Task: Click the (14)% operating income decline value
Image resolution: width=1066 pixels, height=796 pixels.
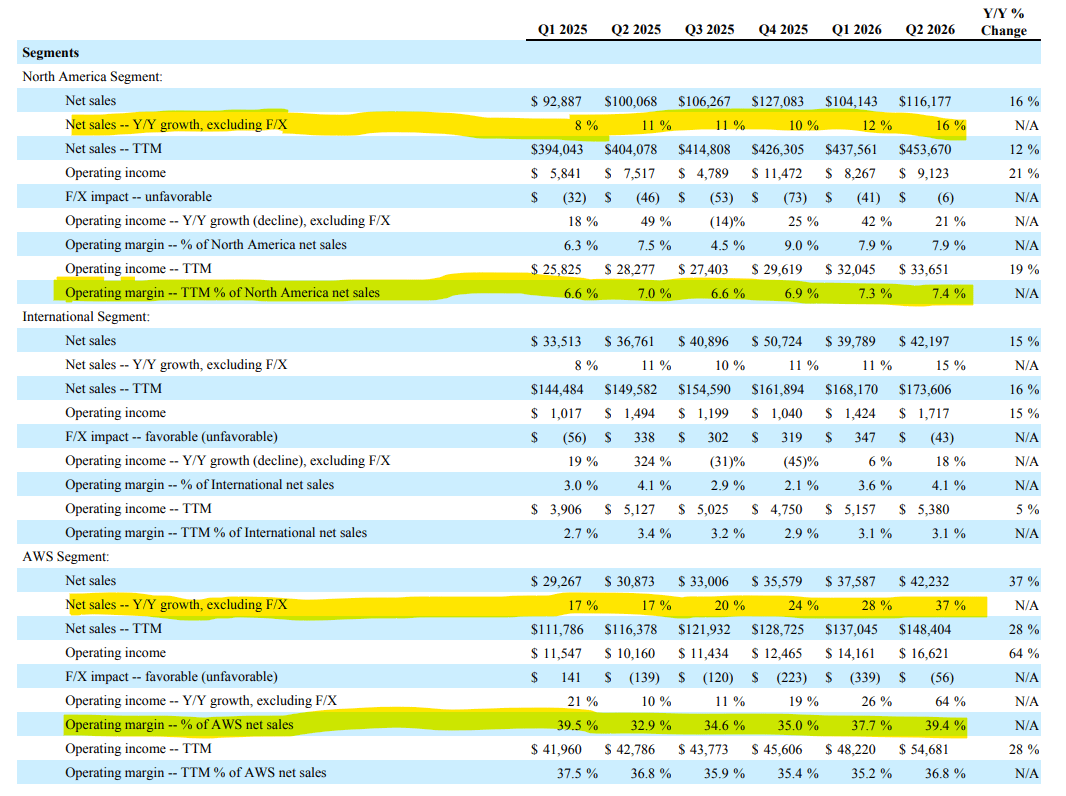Action: (727, 222)
